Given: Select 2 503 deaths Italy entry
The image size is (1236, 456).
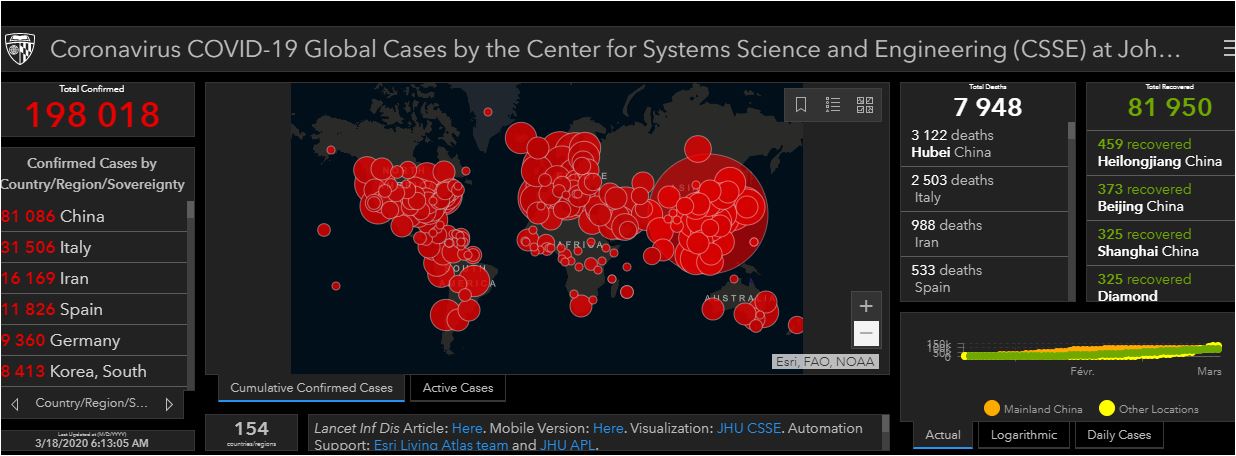Looking at the screenshot, I should point(985,189).
